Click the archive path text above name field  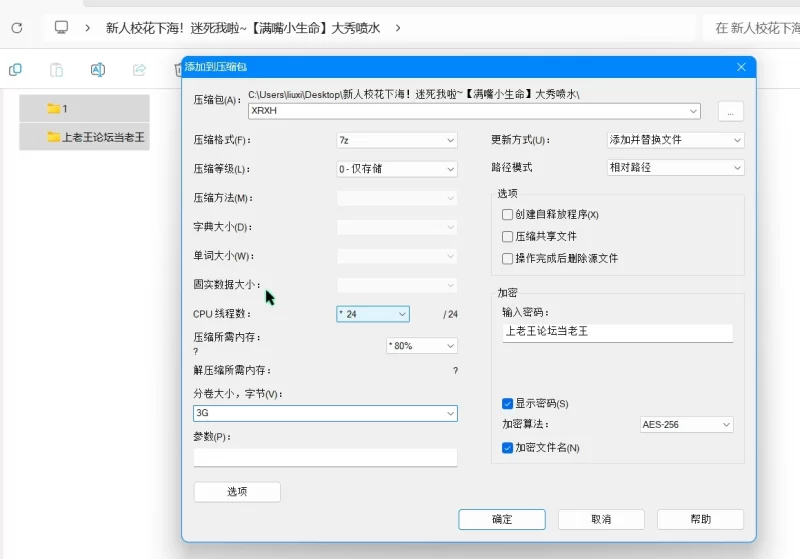click(x=414, y=94)
